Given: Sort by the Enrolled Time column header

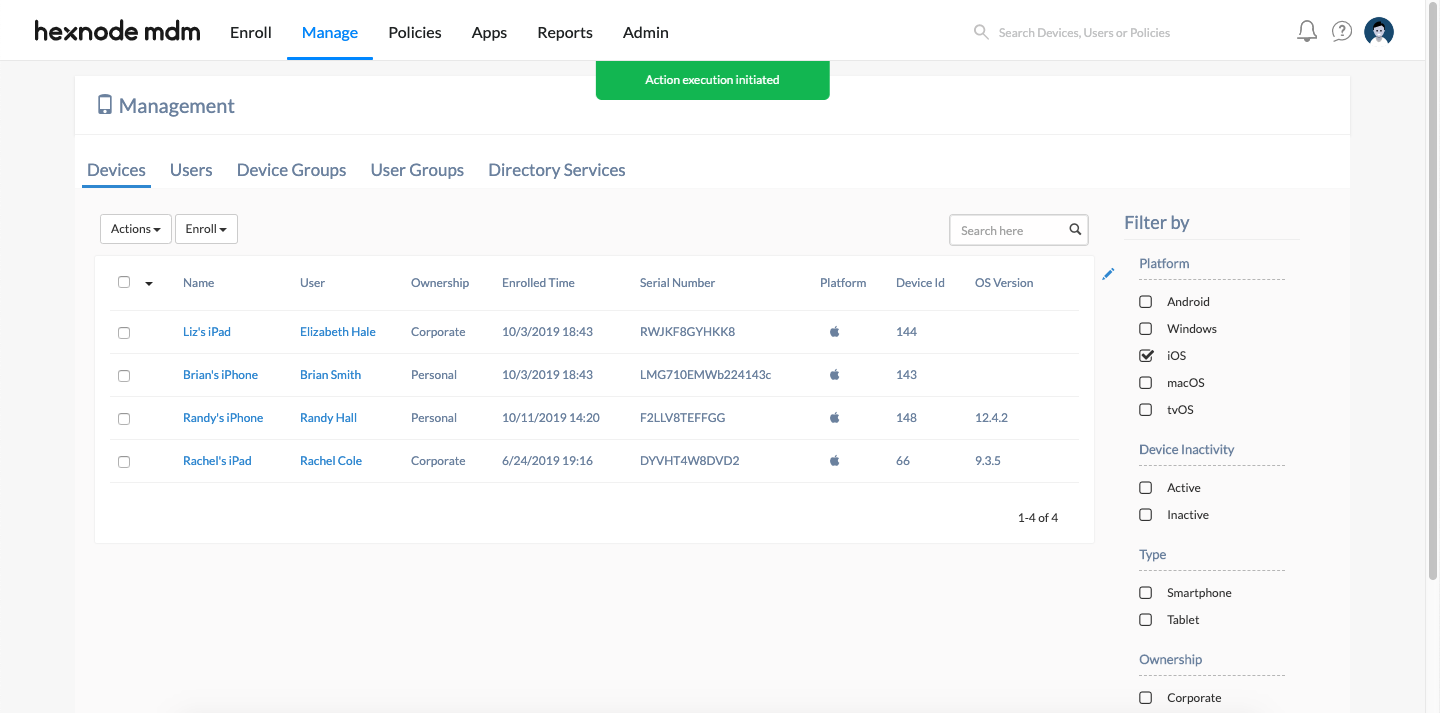Looking at the screenshot, I should pos(538,283).
